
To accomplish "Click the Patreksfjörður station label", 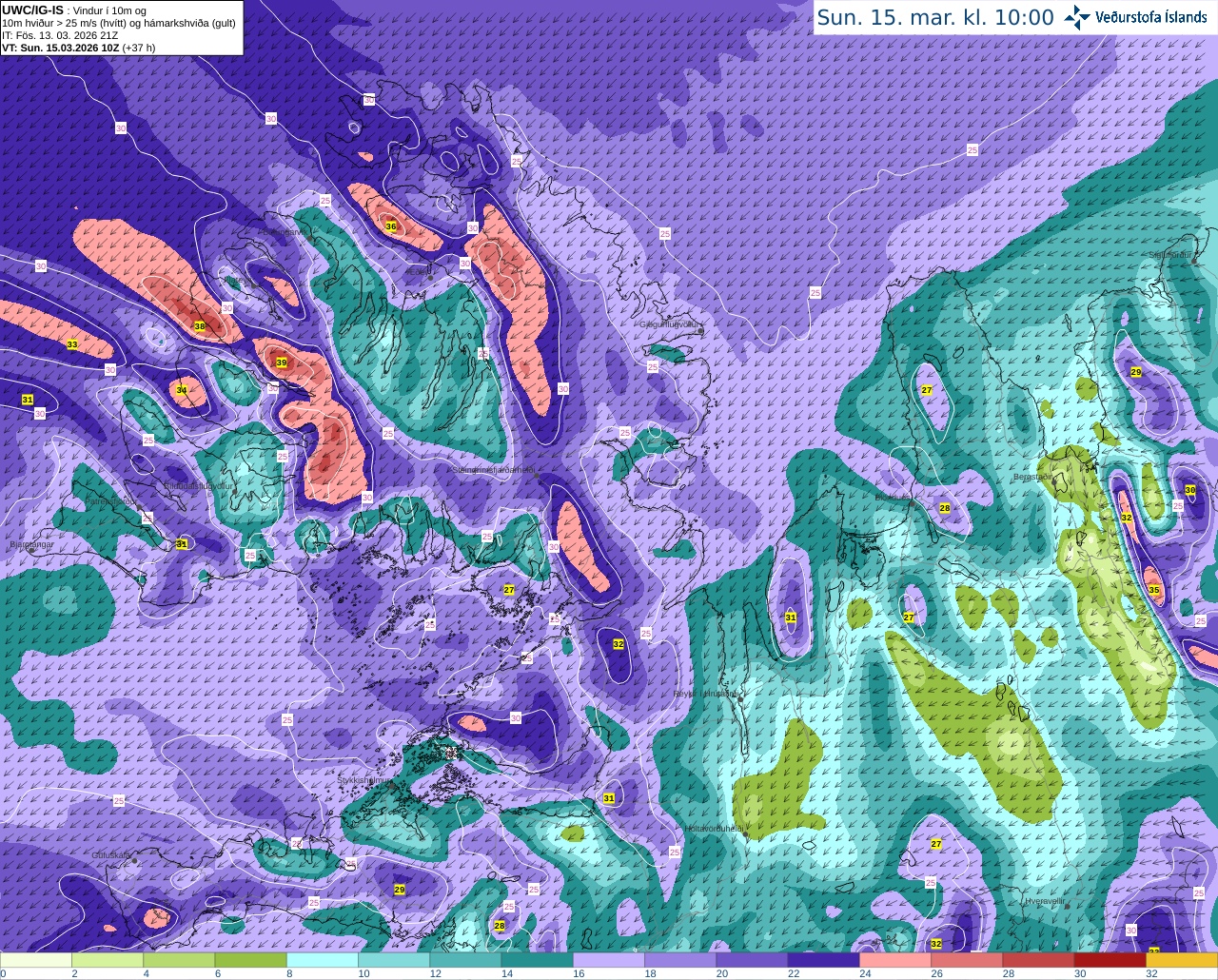I will (x=112, y=501).
